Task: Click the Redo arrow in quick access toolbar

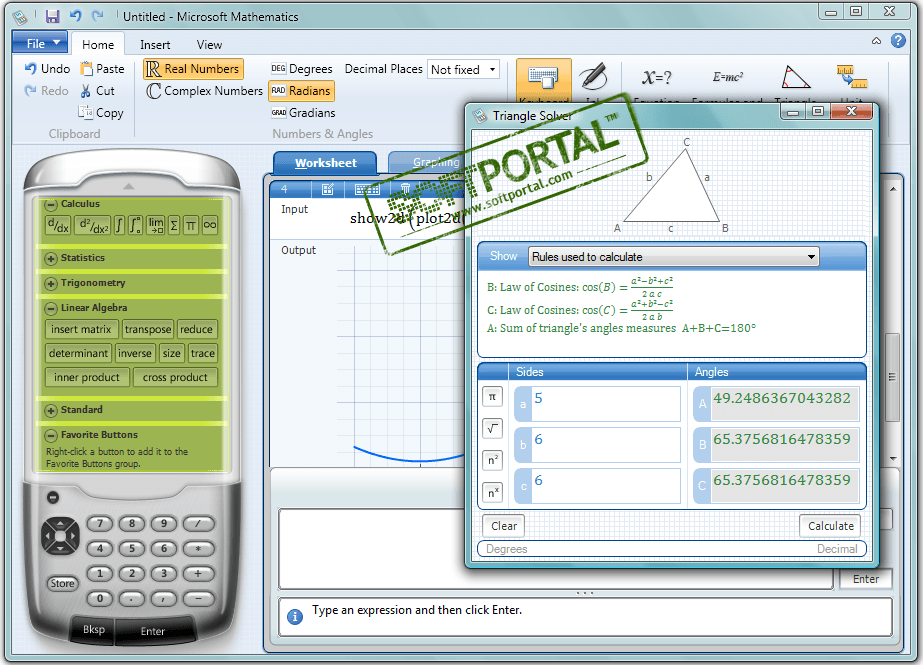Action: coord(98,16)
